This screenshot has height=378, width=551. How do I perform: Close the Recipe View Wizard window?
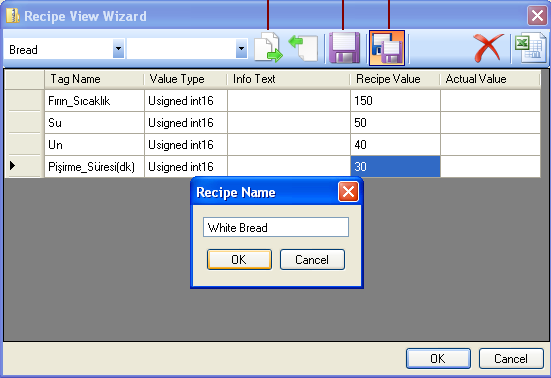click(x=537, y=16)
